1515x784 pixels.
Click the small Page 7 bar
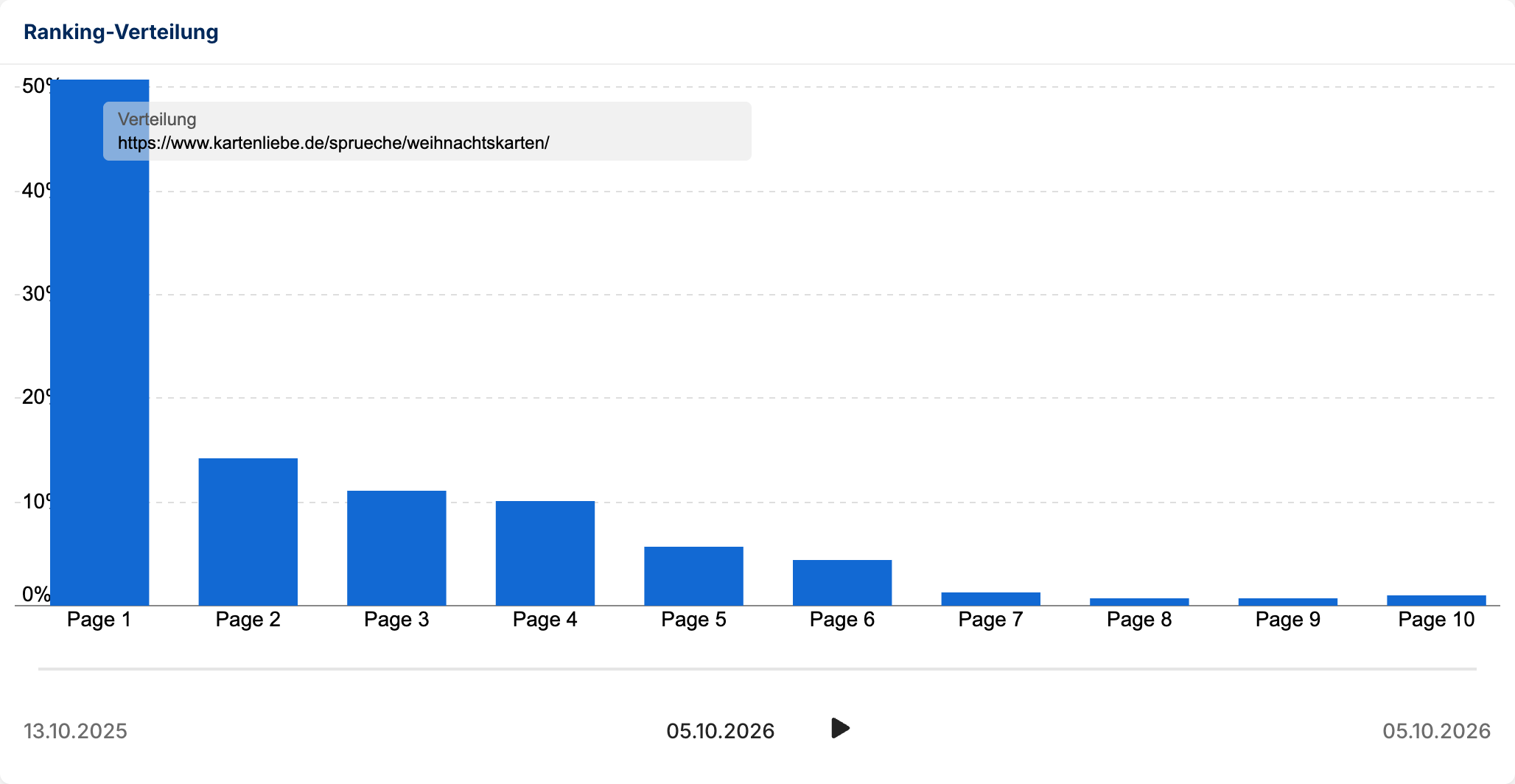click(x=991, y=599)
